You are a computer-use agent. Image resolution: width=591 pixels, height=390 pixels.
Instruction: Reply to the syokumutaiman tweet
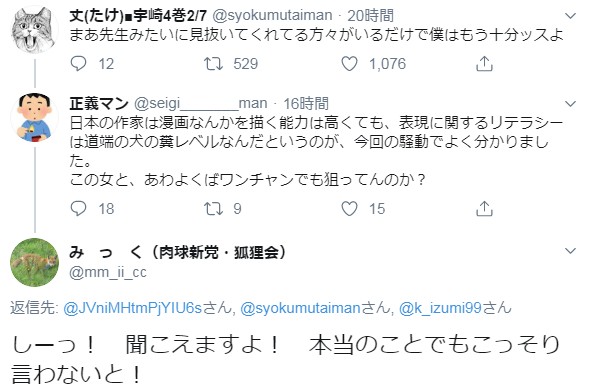pyautogui.click(x=78, y=63)
